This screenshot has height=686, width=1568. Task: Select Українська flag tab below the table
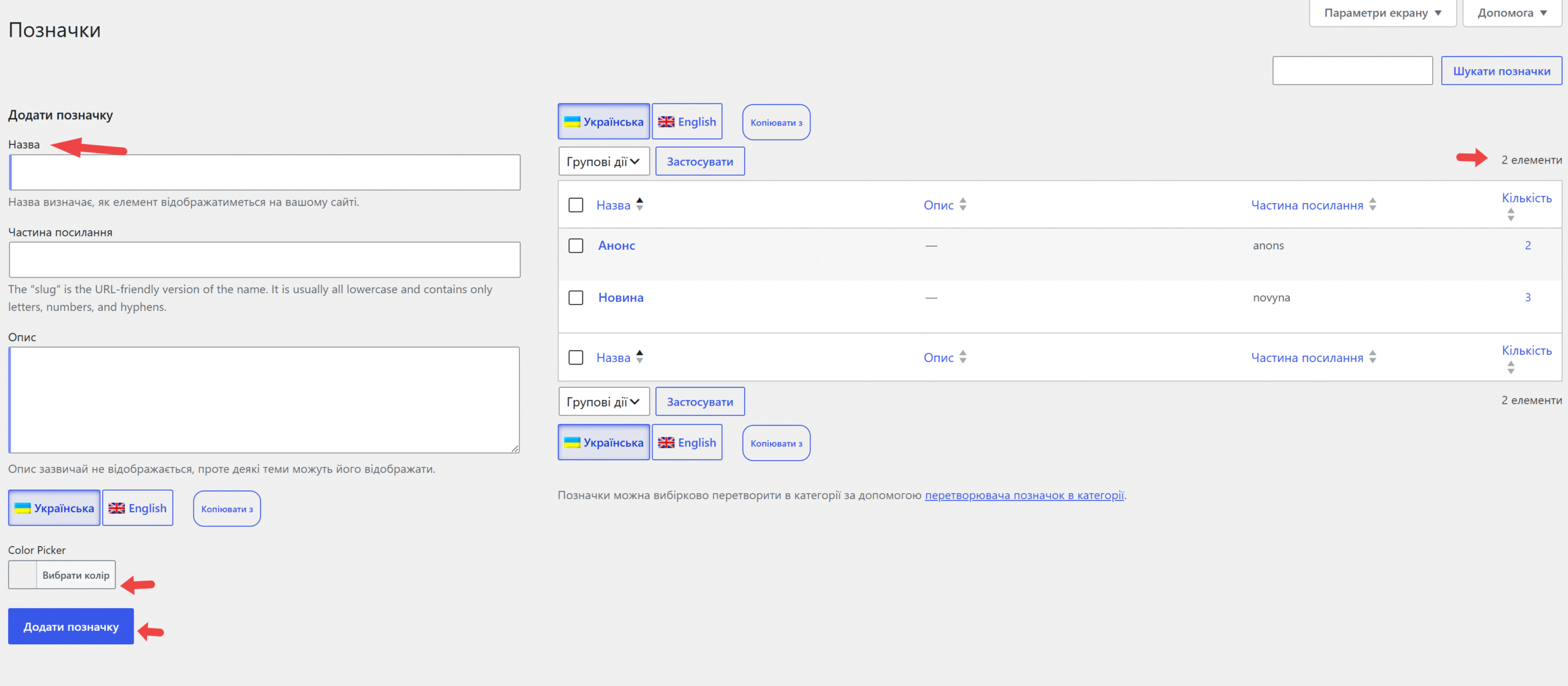point(603,442)
